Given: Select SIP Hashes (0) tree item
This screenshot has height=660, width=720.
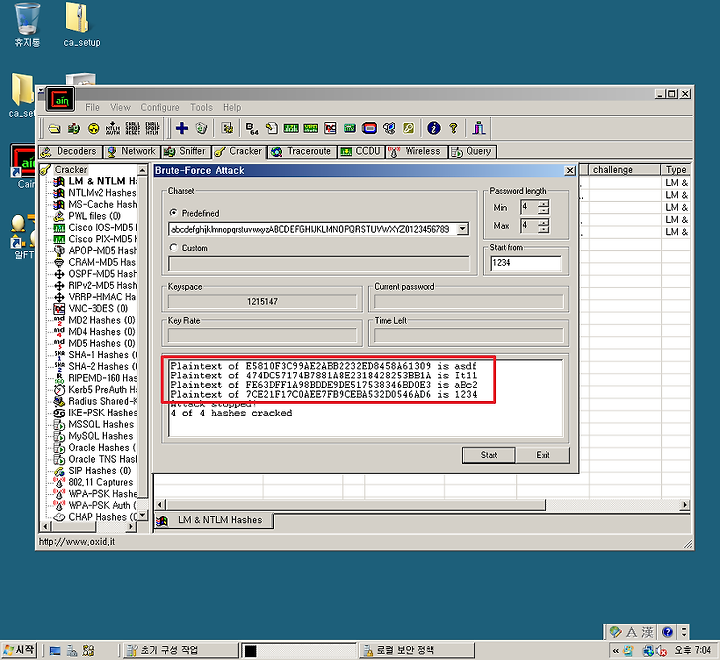Looking at the screenshot, I should coord(93,471).
